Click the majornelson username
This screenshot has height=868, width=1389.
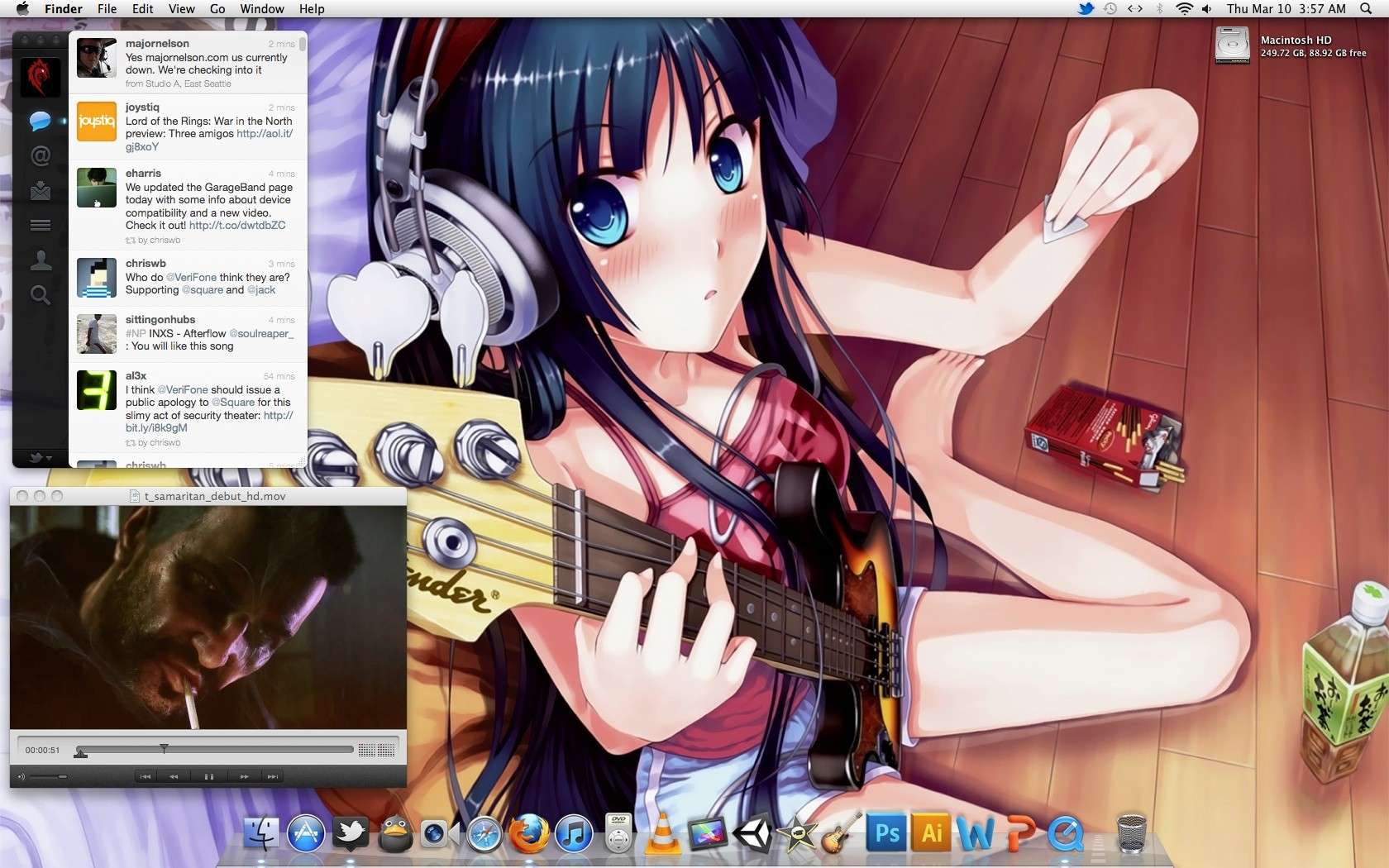[157, 44]
